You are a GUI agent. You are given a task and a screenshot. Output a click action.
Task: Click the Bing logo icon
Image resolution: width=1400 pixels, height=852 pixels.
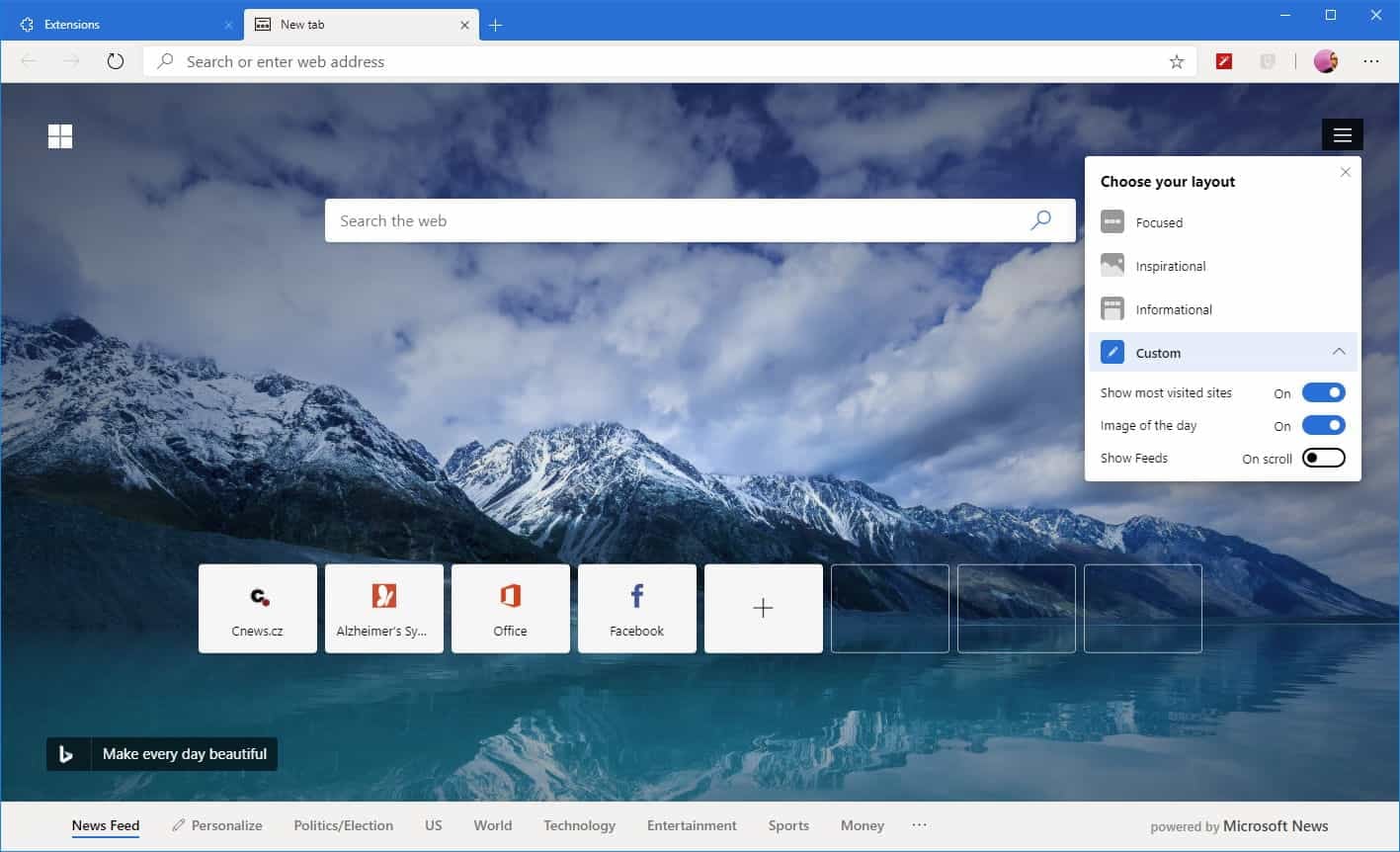tap(68, 754)
